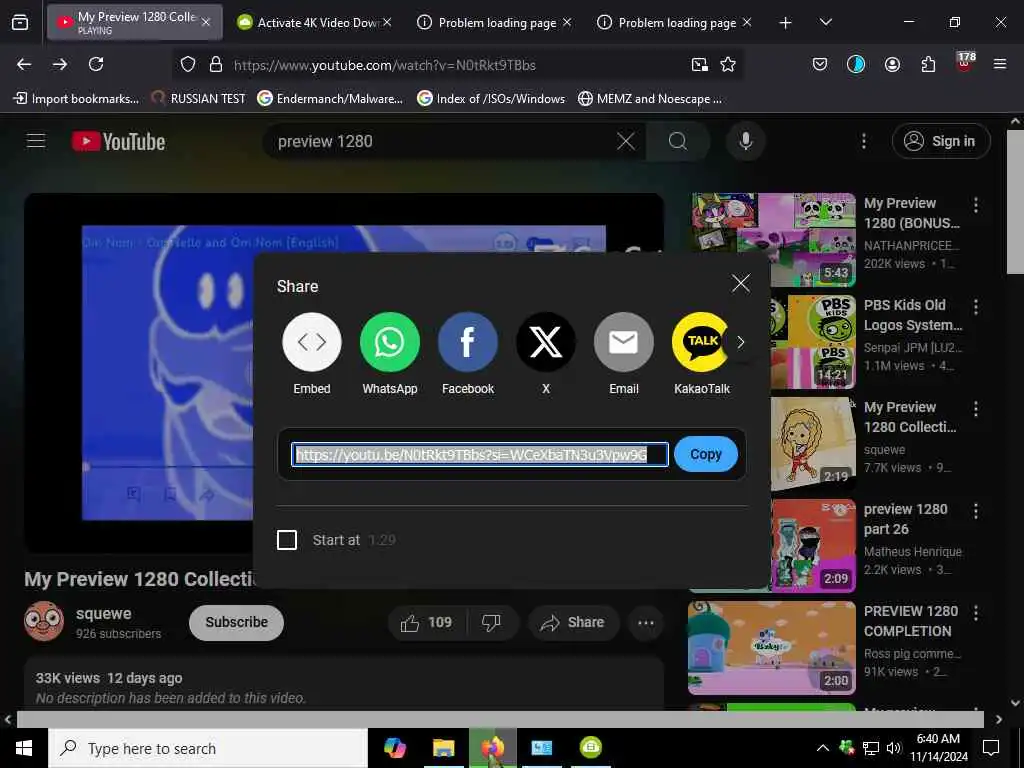Viewport: 1024px width, 768px height.
Task: Open options for squewe My Preview 1280 Collection
Action: tap(976, 409)
